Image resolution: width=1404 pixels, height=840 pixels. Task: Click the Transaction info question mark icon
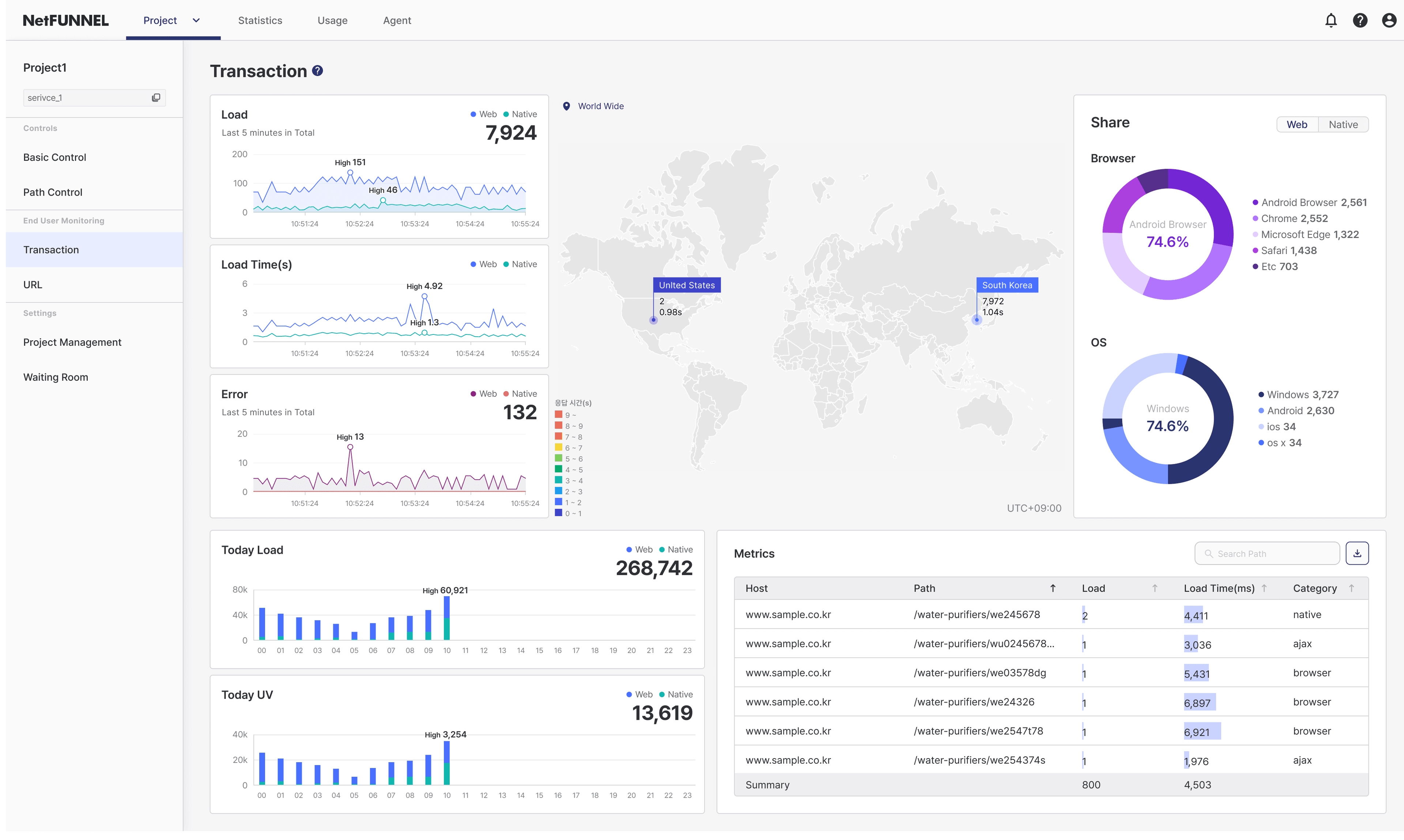click(x=318, y=71)
